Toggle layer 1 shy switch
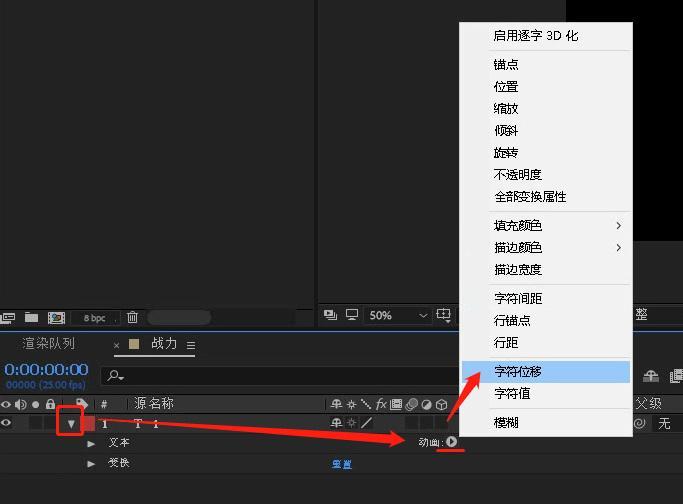683x504 pixels. tap(336, 423)
